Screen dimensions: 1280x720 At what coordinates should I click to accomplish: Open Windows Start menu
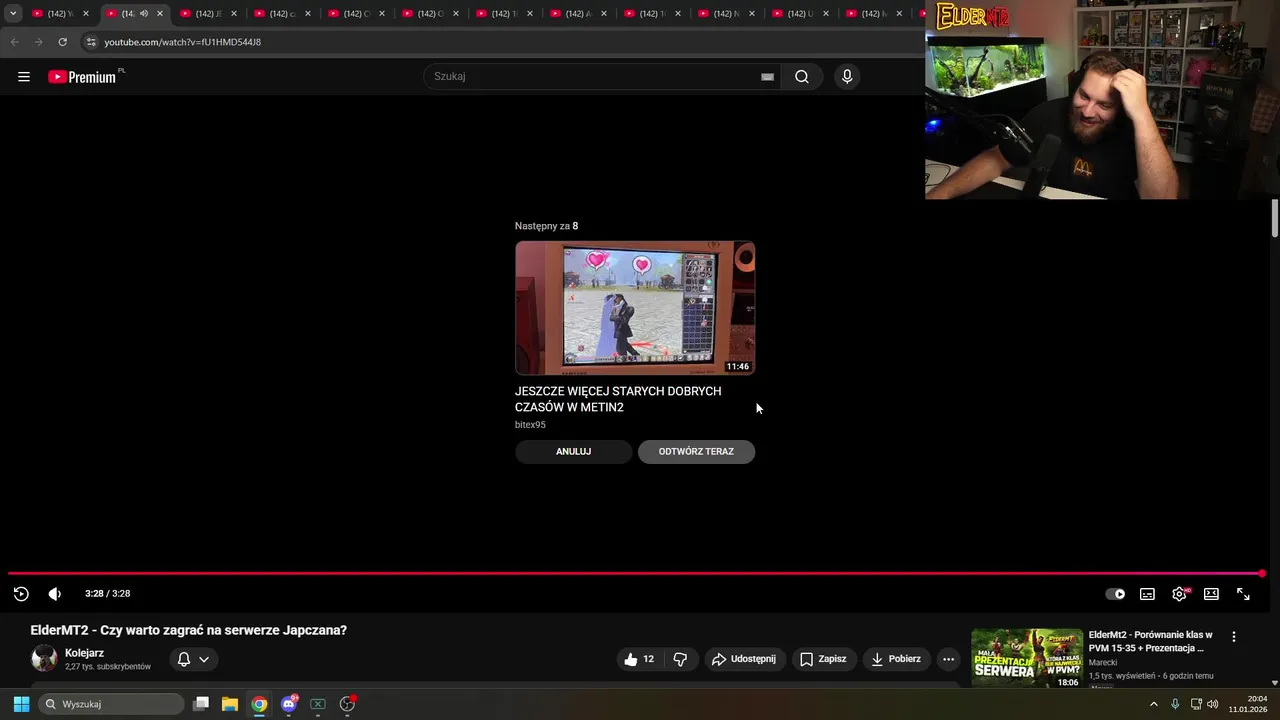click(x=21, y=704)
